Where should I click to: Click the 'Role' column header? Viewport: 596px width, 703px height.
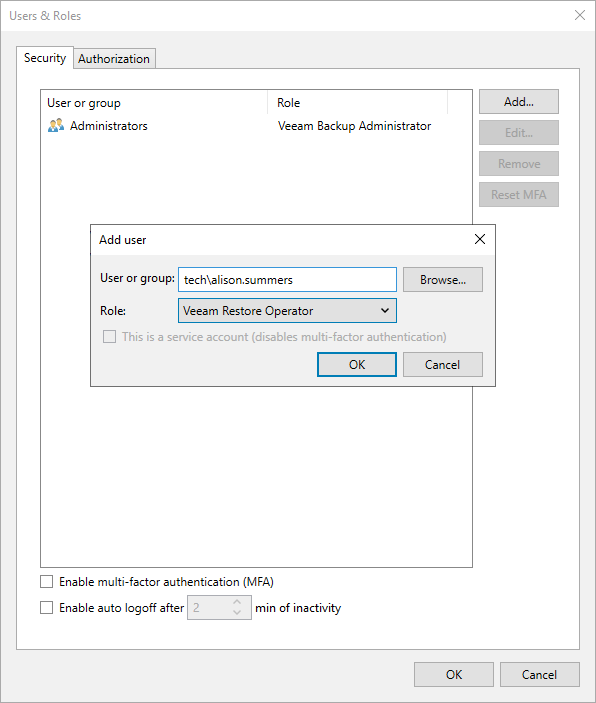tap(357, 103)
